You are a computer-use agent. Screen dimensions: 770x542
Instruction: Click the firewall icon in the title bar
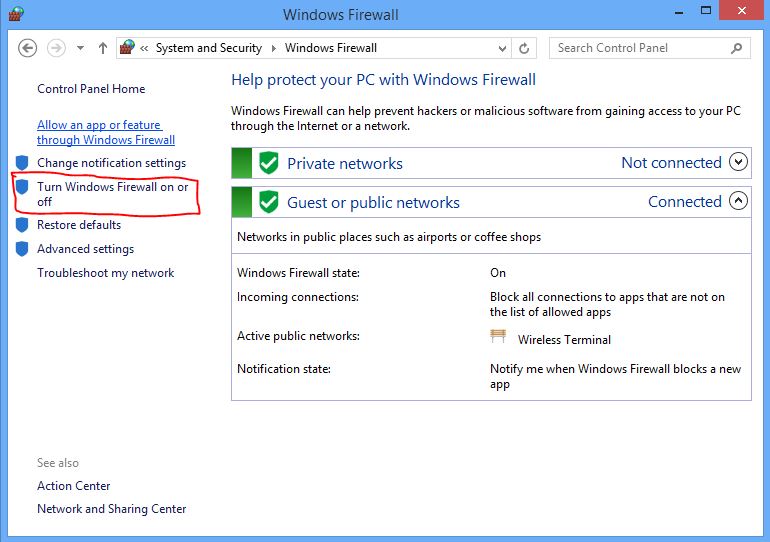[16, 13]
